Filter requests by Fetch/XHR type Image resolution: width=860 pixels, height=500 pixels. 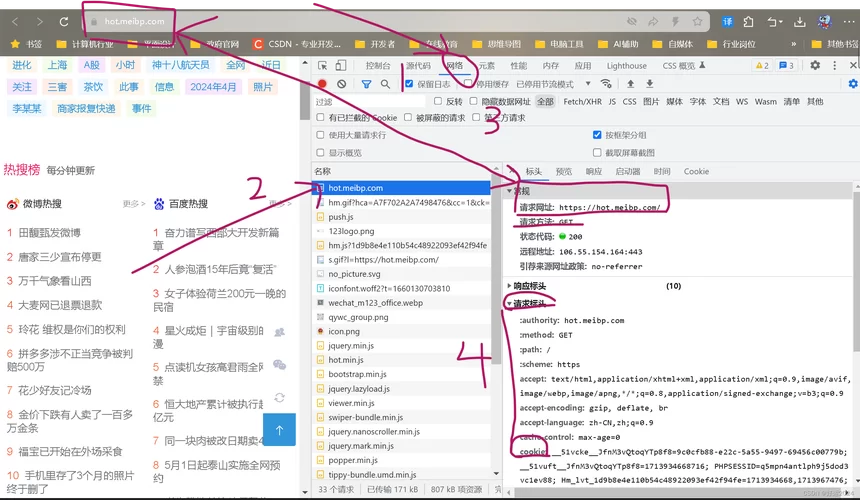tap(582, 101)
